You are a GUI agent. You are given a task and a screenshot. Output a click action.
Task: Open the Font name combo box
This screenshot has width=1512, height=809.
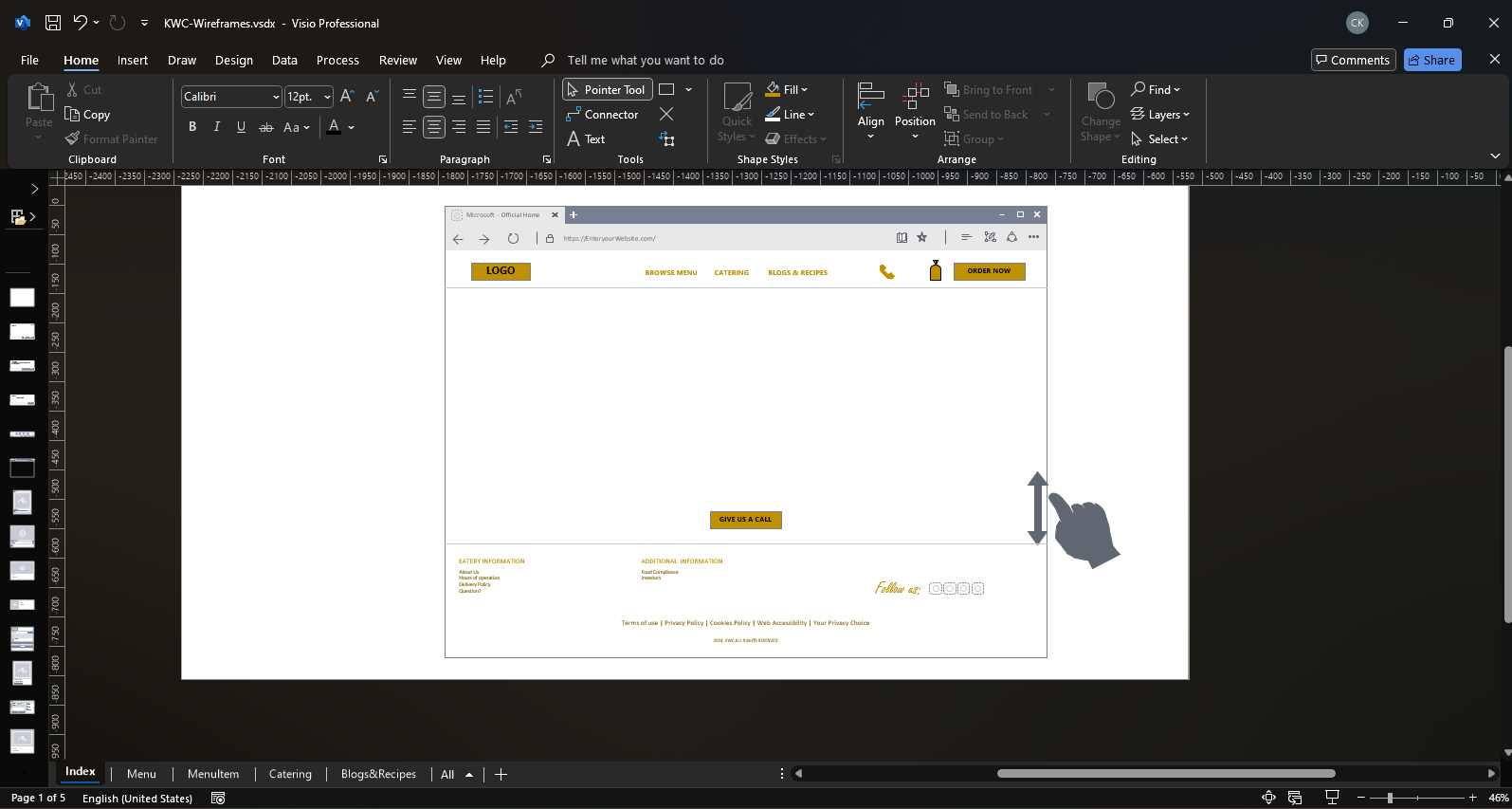click(231, 96)
